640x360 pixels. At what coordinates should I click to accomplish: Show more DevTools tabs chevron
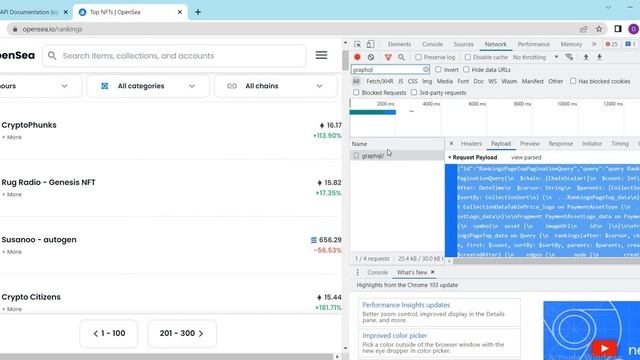(x=594, y=44)
